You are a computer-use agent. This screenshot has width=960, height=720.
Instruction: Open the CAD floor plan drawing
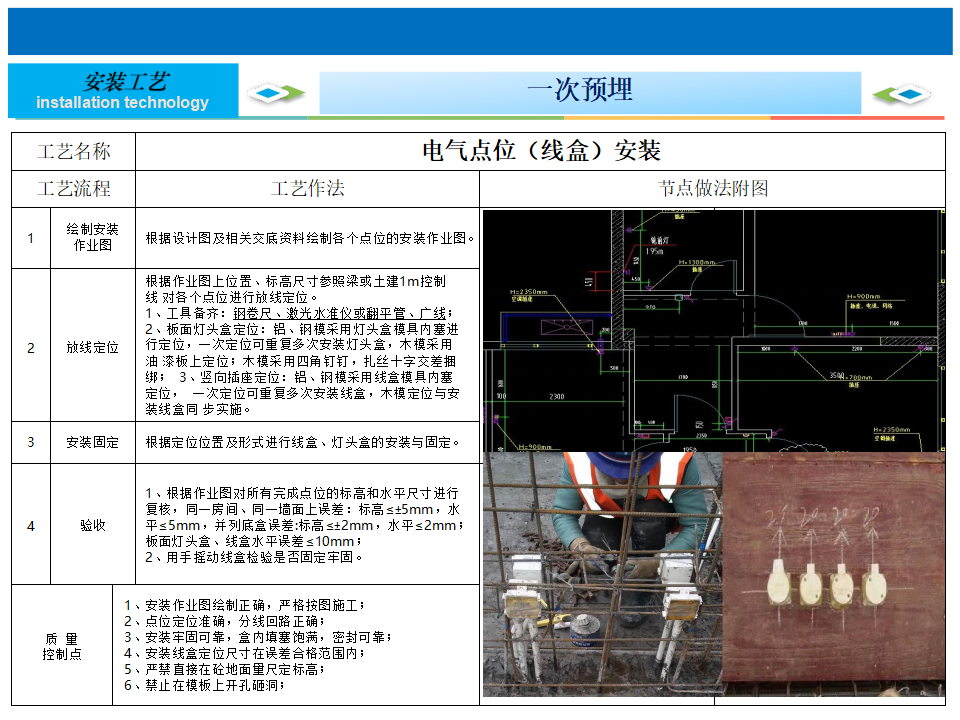click(713, 330)
